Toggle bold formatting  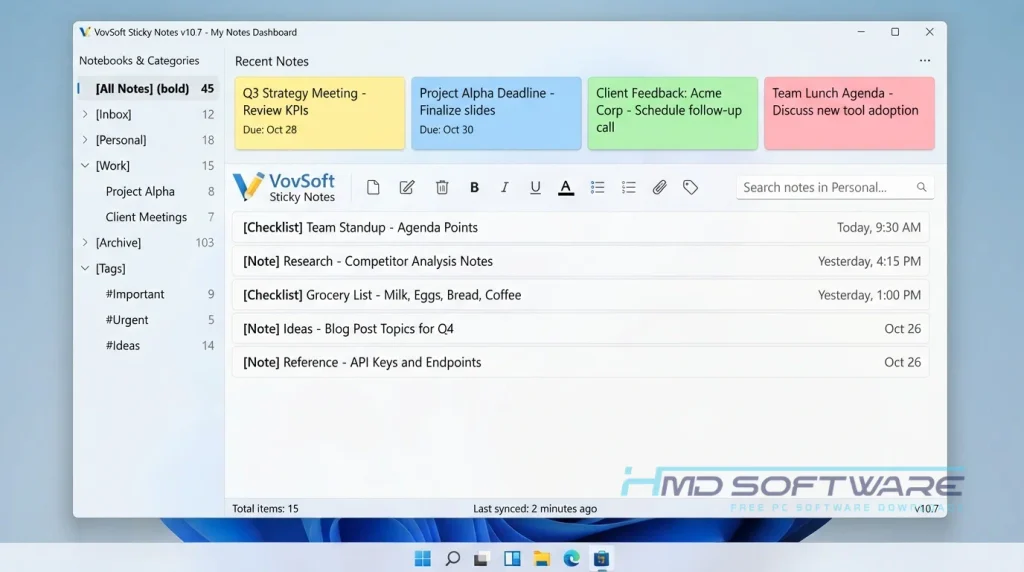coord(474,187)
